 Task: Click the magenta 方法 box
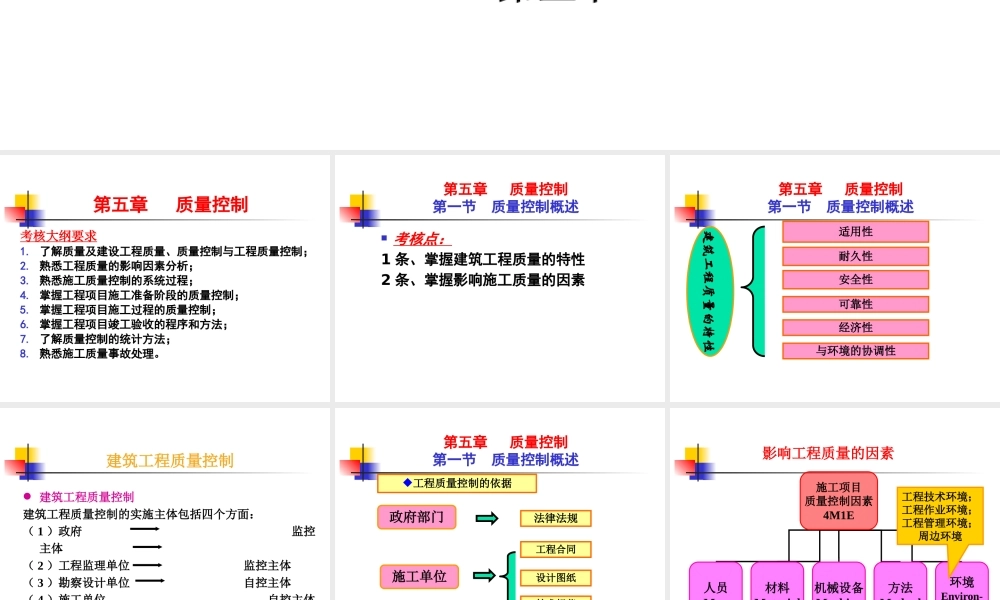pyautogui.click(x=900, y=582)
